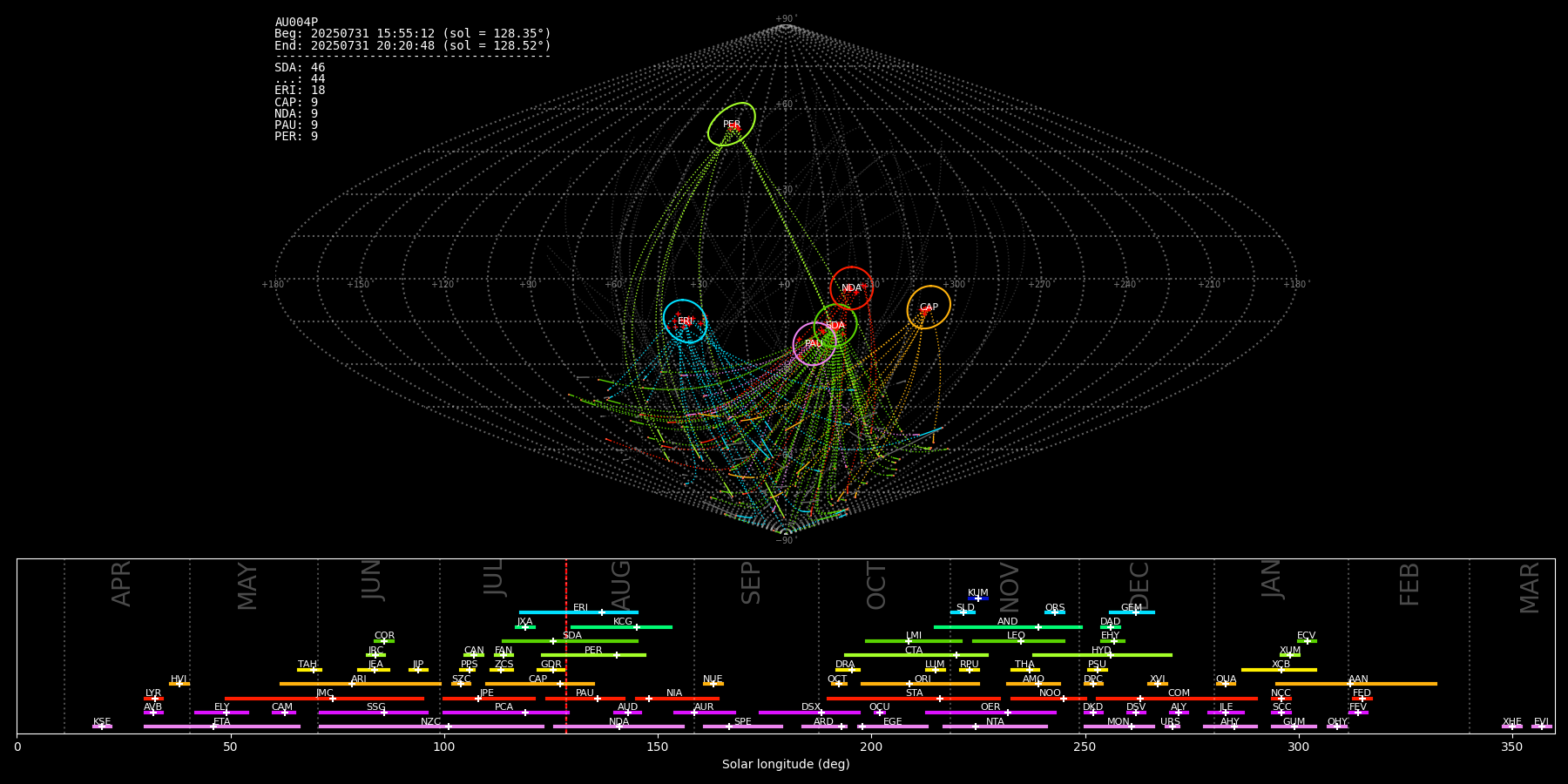Click the pink PAU radiant circle on sky map
This screenshot has width=1568, height=784.
[814, 344]
